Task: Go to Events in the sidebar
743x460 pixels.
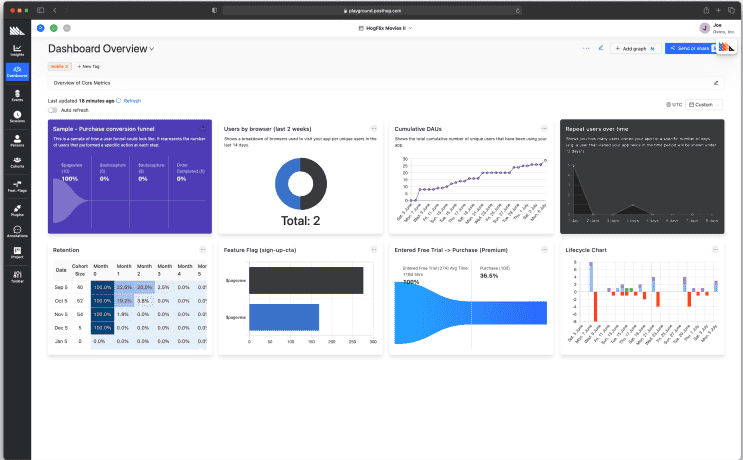Action: pos(17,95)
